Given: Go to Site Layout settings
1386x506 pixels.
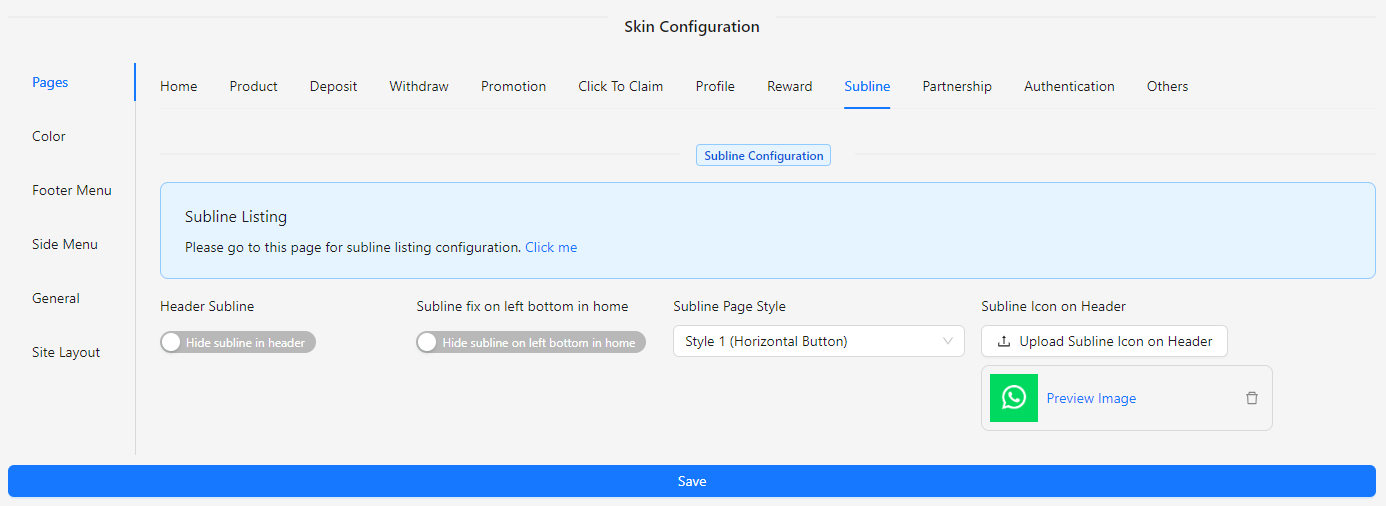Looking at the screenshot, I should coord(66,352).
